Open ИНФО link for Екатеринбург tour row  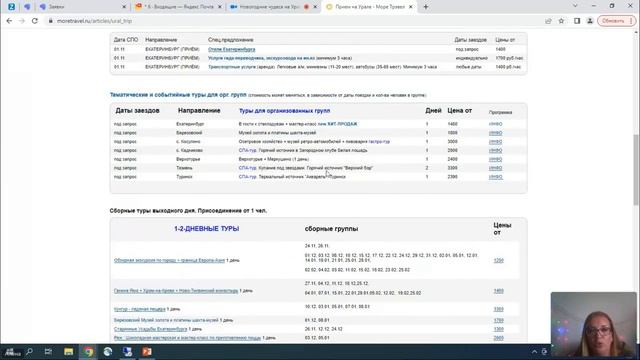click(496, 124)
